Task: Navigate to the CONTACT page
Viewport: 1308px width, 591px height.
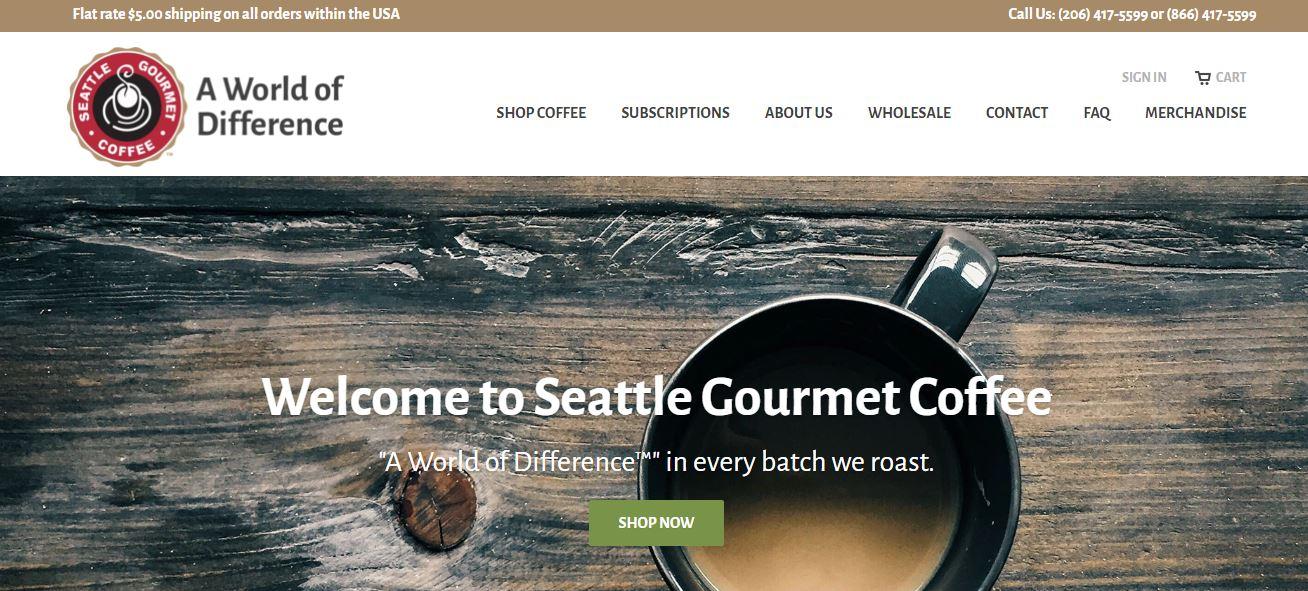Action: pyautogui.click(x=1017, y=113)
